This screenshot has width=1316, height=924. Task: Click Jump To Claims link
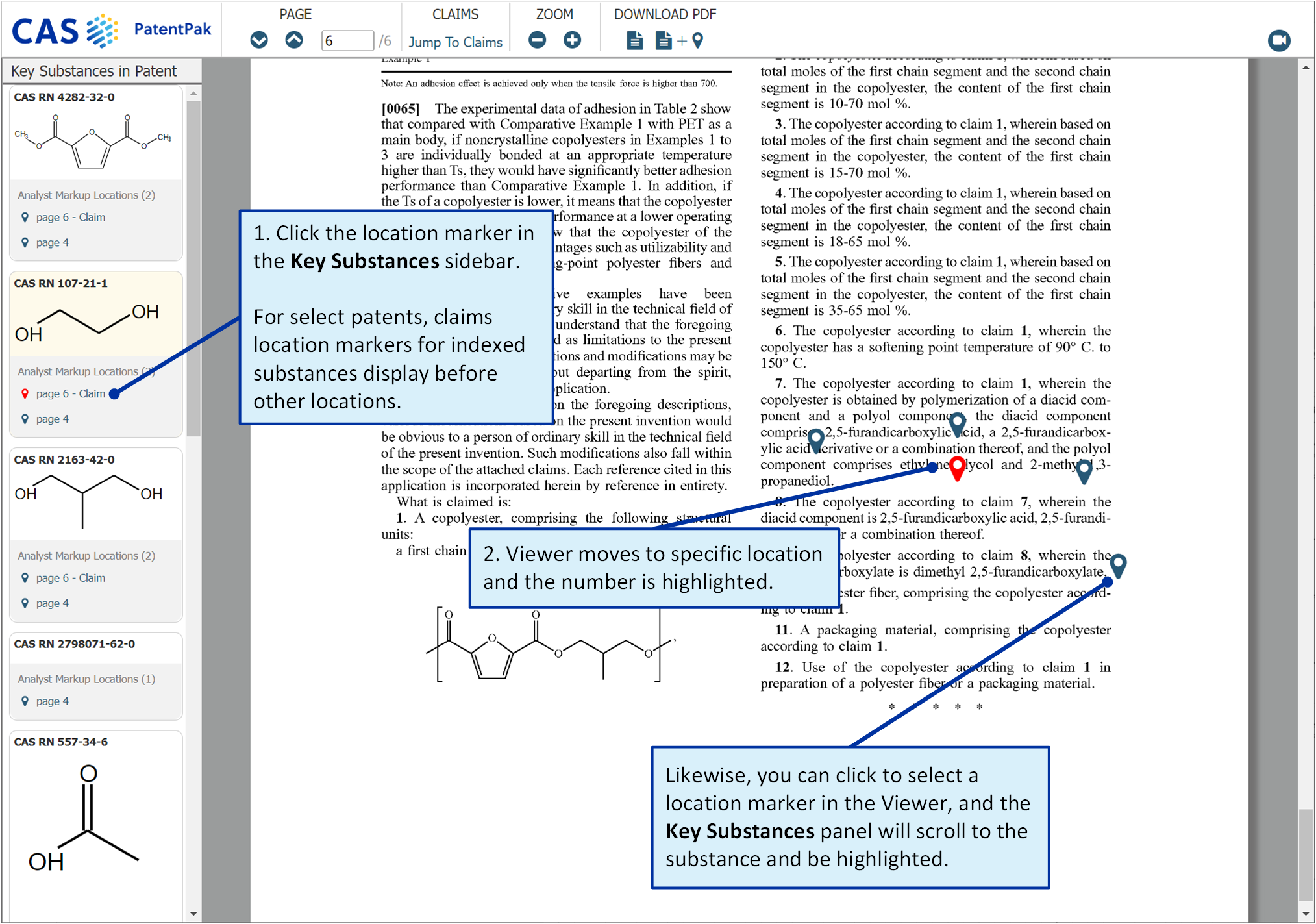tap(455, 42)
